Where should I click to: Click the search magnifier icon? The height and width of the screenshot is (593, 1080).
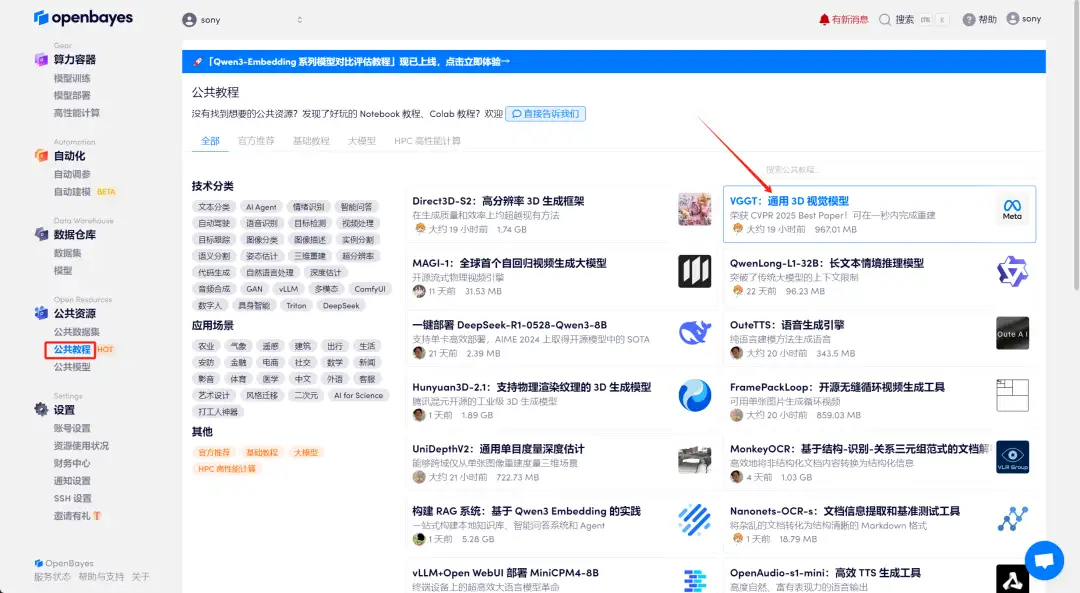point(885,19)
